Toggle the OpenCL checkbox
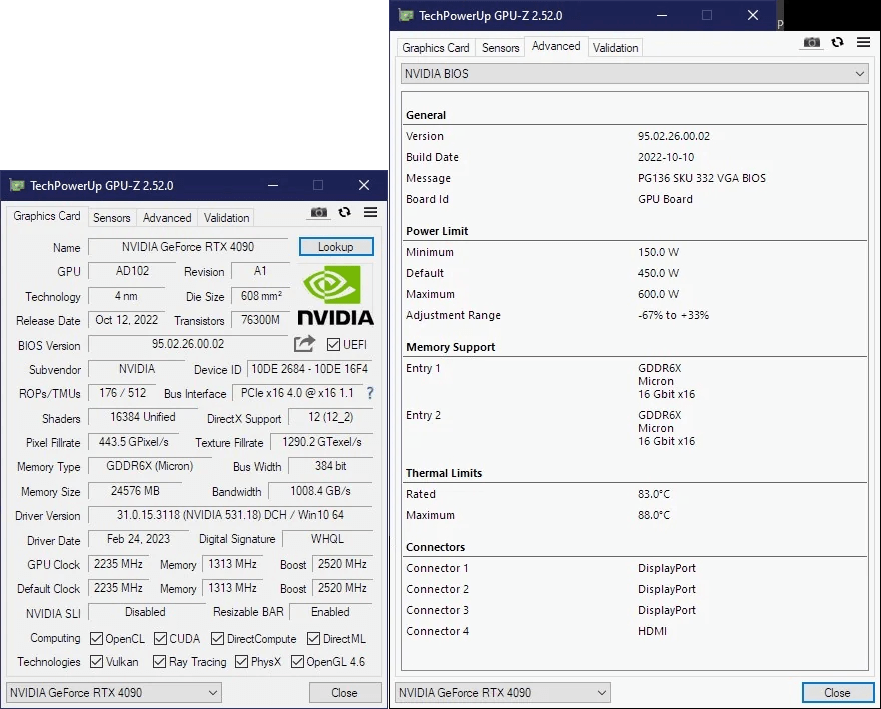Viewport: 881px width, 709px height. pos(97,639)
